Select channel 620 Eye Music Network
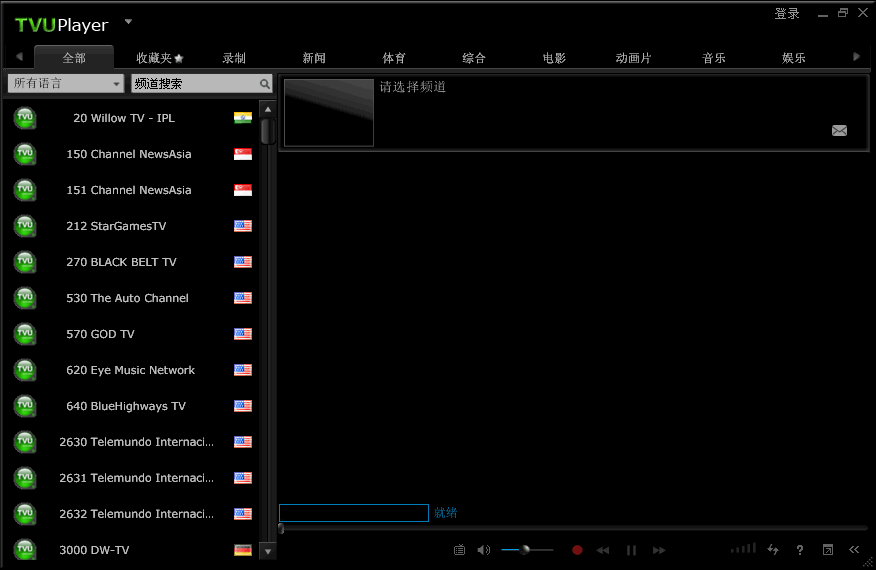Screen dimensions: 876x570 [133, 370]
